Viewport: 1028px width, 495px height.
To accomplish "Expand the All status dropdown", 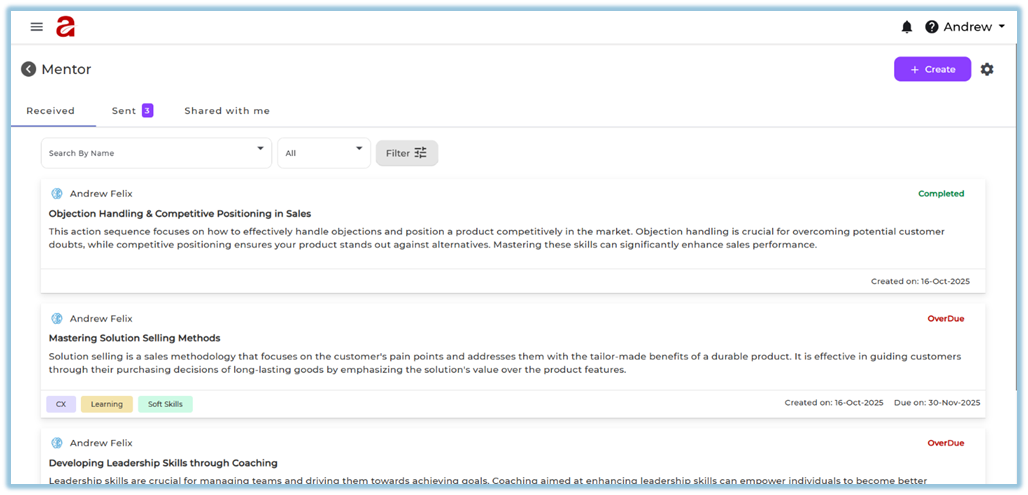I will (323, 153).
